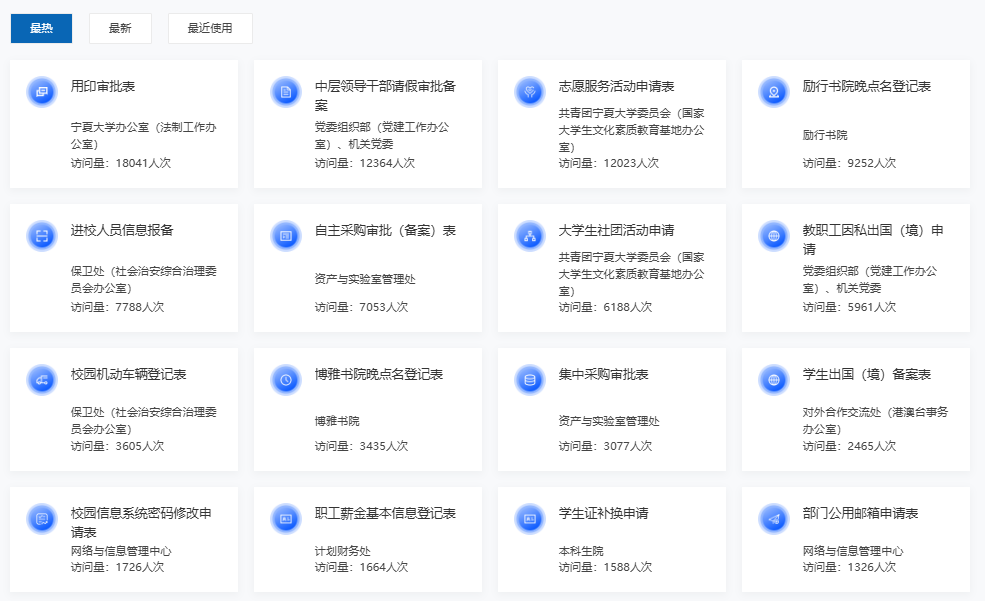This screenshot has width=985, height=601.
Task: Select the 最近使用 tab
Action: (x=210, y=28)
